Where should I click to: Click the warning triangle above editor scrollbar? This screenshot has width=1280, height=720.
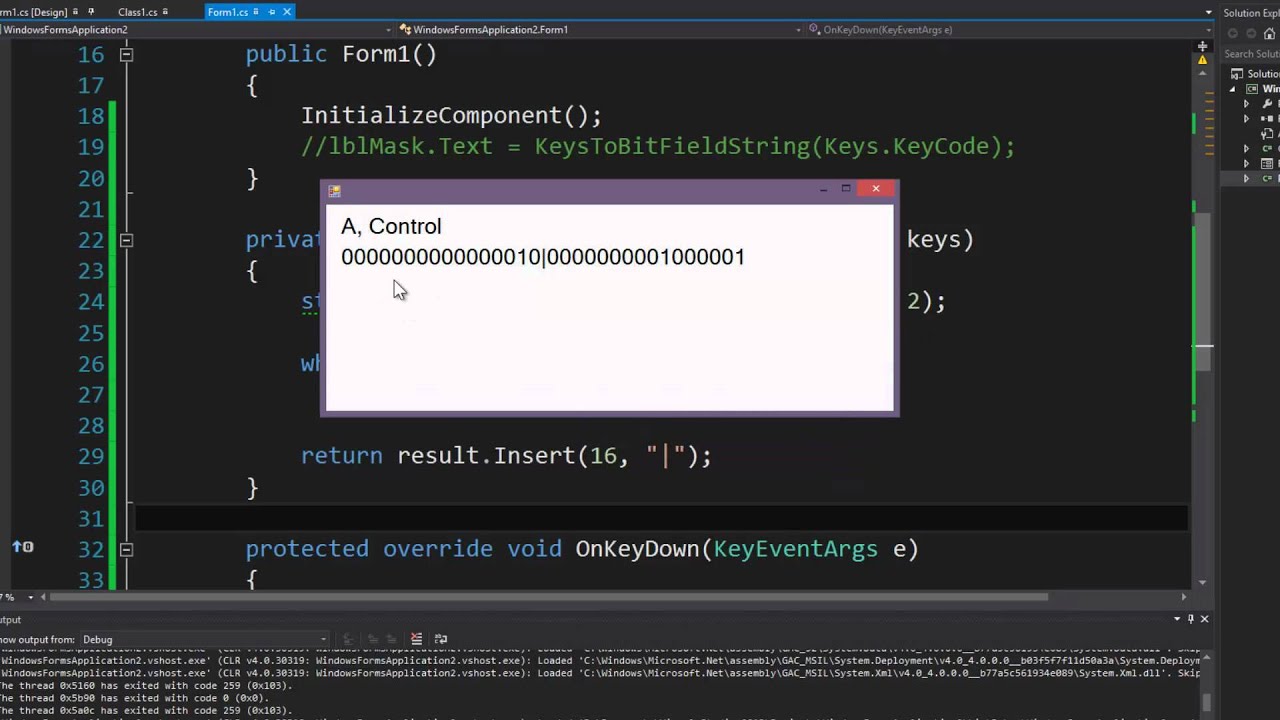[1204, 61]
